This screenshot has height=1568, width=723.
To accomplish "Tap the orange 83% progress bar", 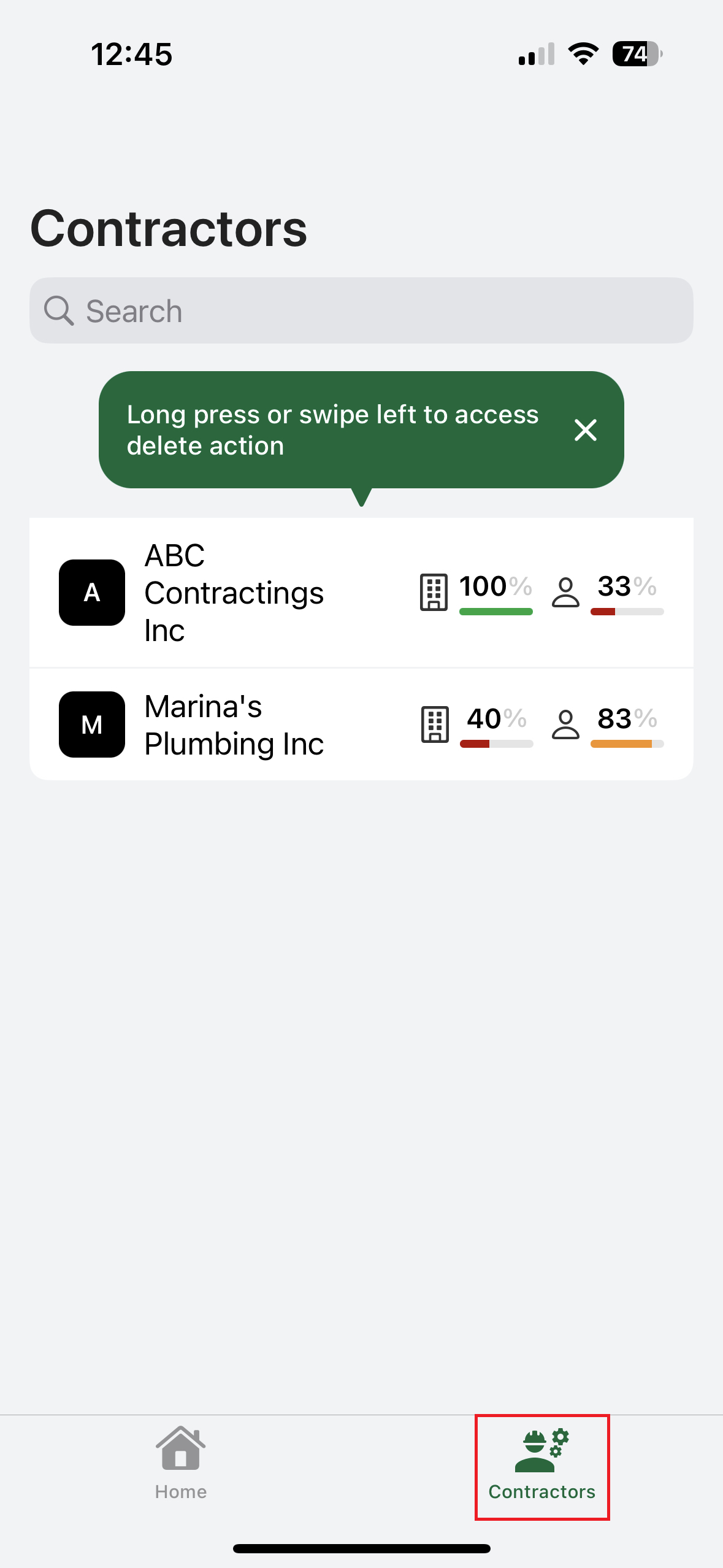I will coord(627,744).
